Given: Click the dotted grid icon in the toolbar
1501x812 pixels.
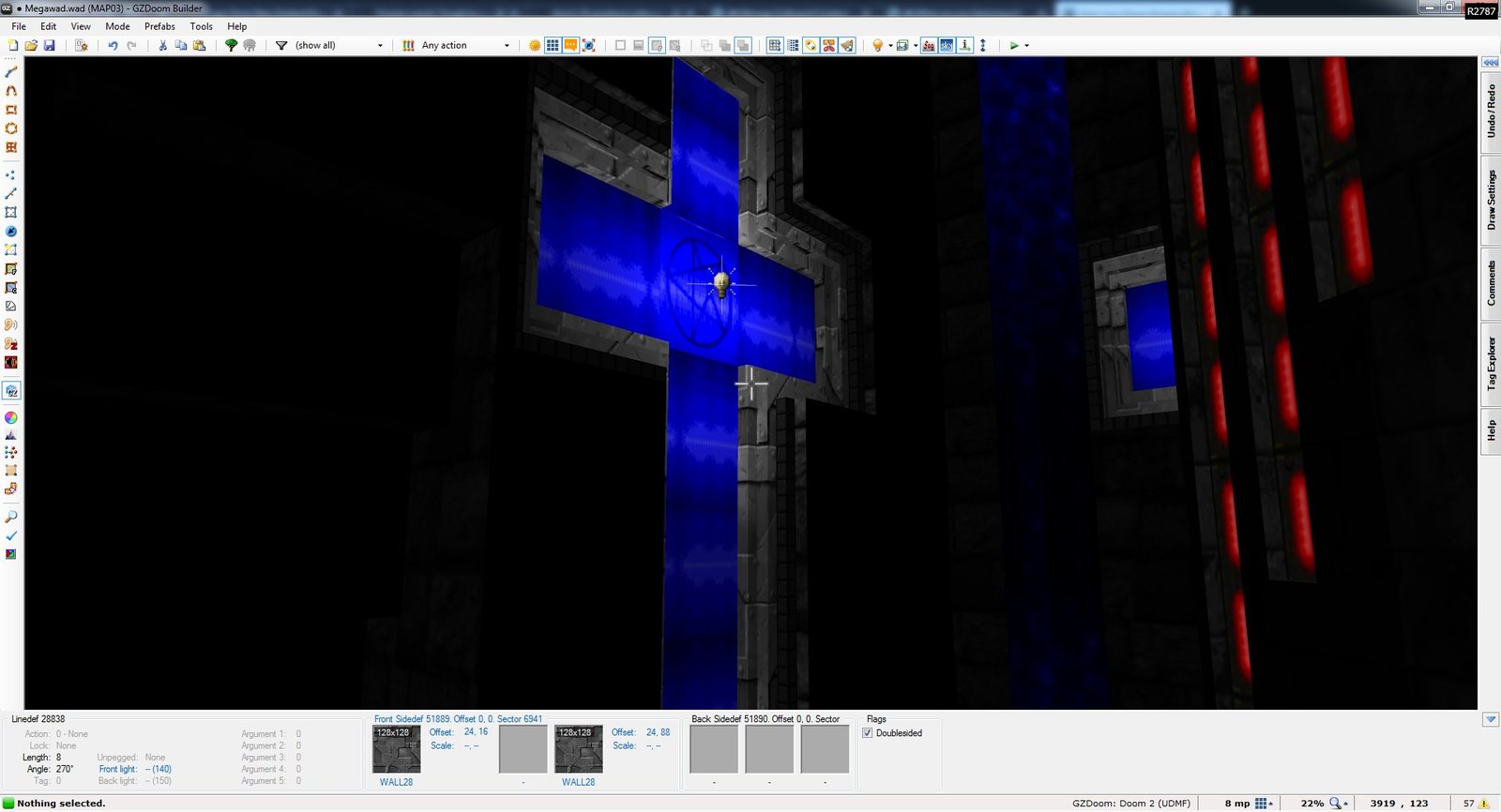Looking at the screenshot, I should [793, 45].
